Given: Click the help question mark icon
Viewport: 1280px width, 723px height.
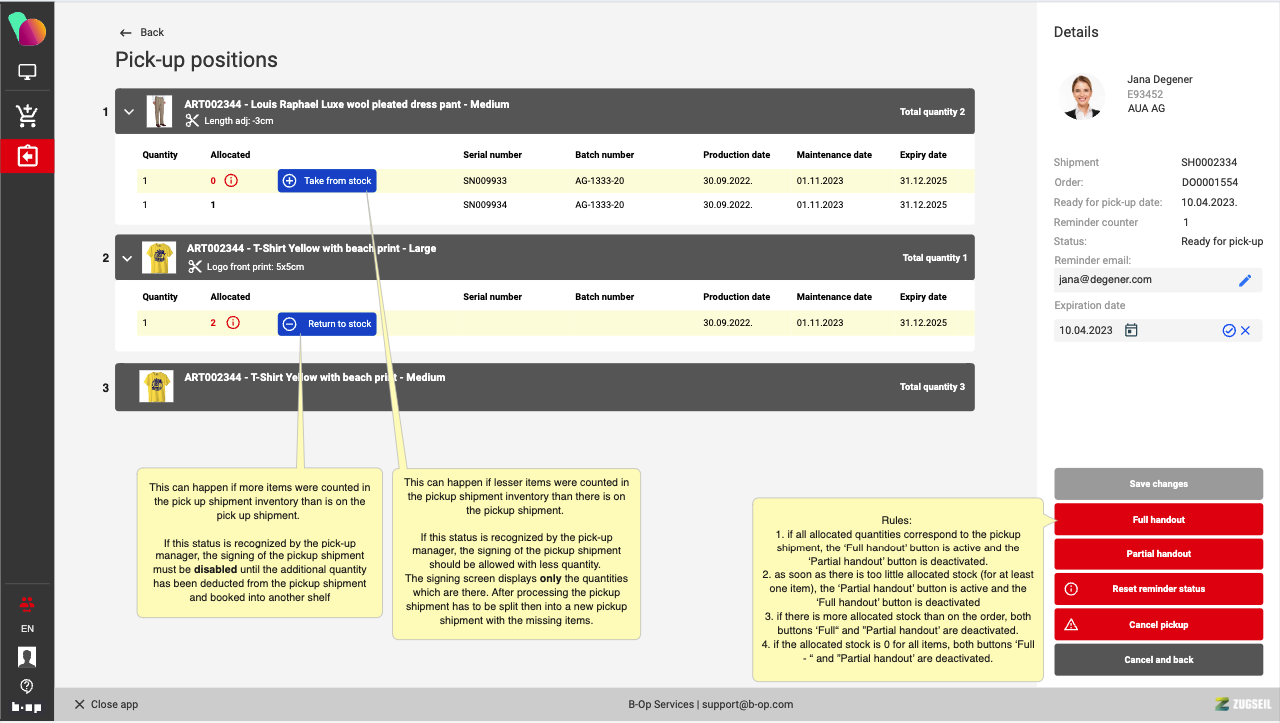Looking at the screenshot, I should click(27, 686).
